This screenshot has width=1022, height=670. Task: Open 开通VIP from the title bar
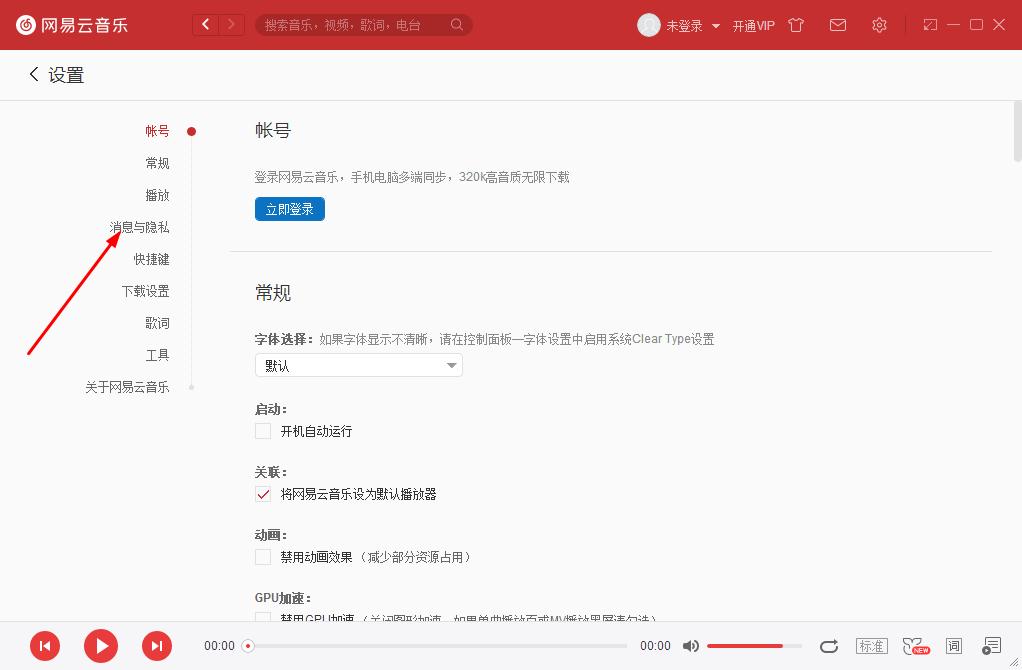tap(753, 25)
